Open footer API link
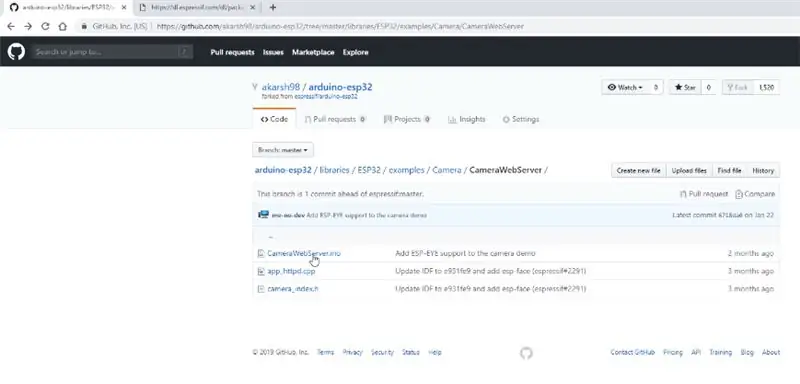This screenshot has height=384, width=800. click(696, 352)
